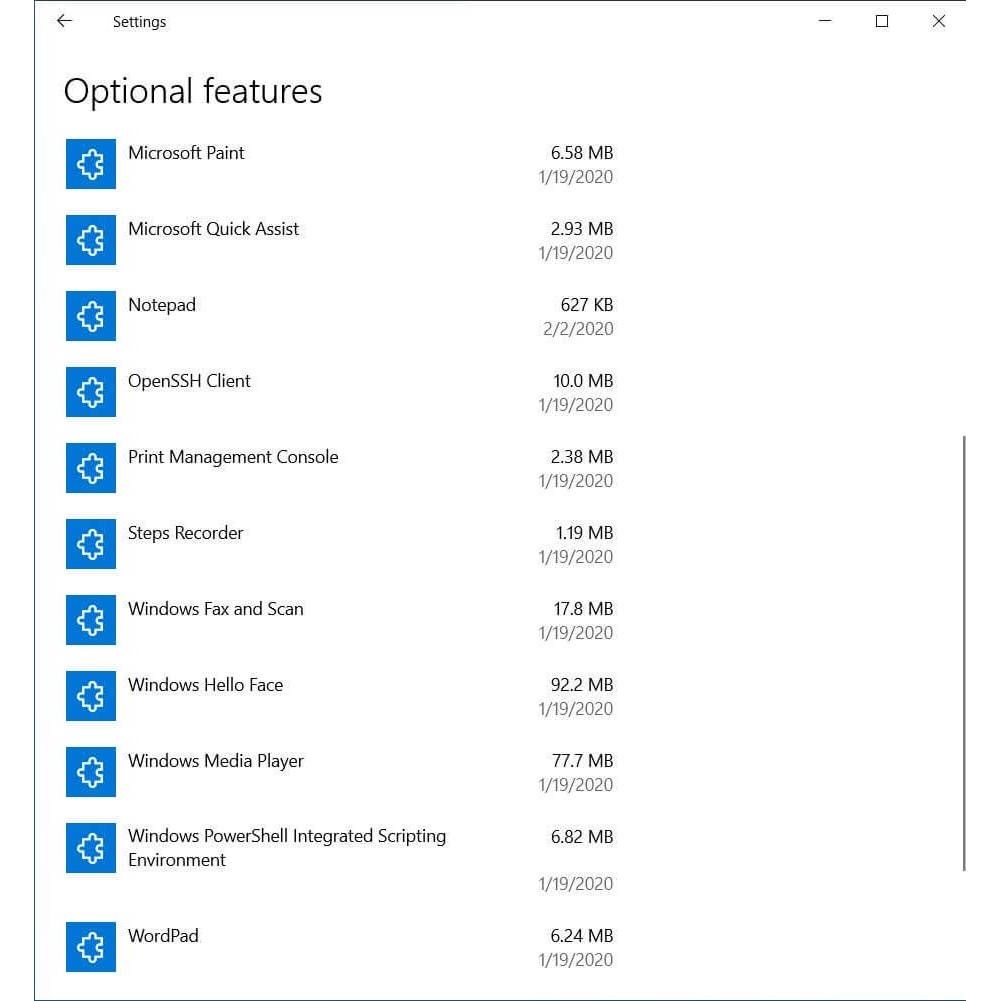
Task: Click the WordPad feature icon
Action: point(91,947)
